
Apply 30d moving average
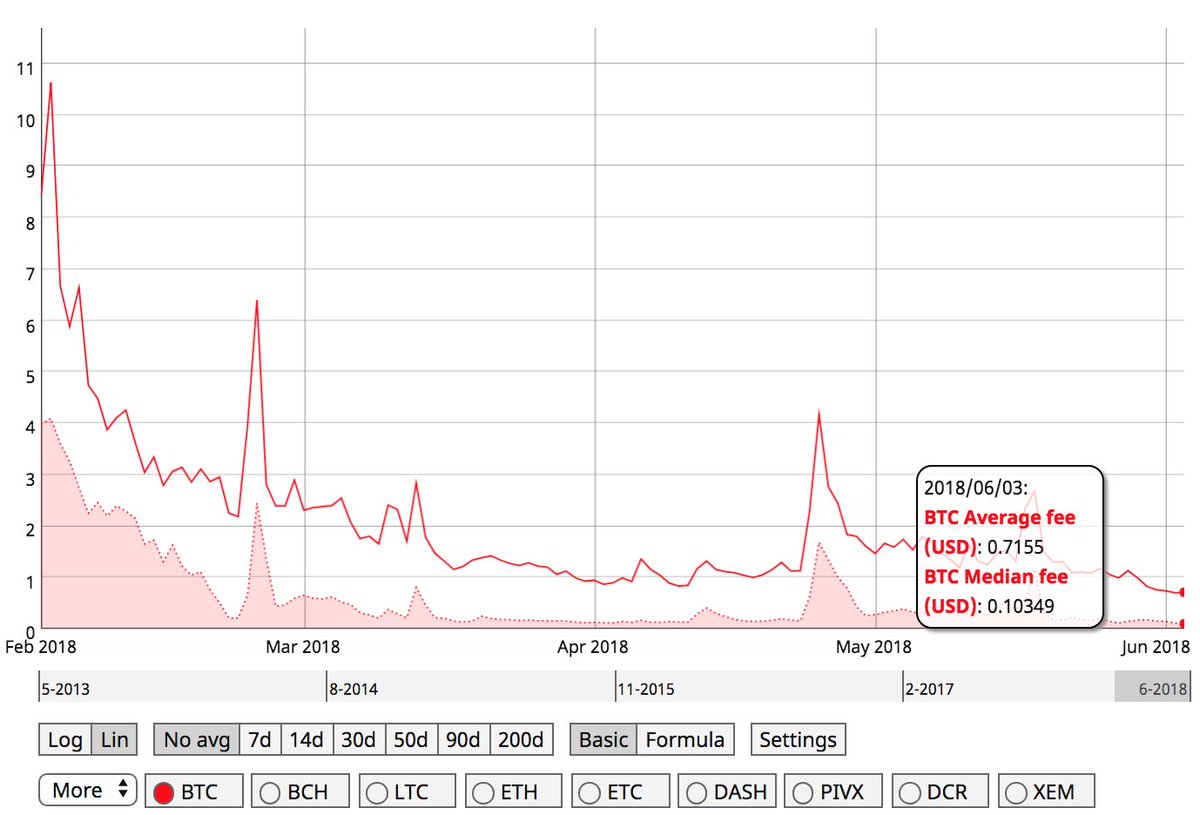pos(359,740)
